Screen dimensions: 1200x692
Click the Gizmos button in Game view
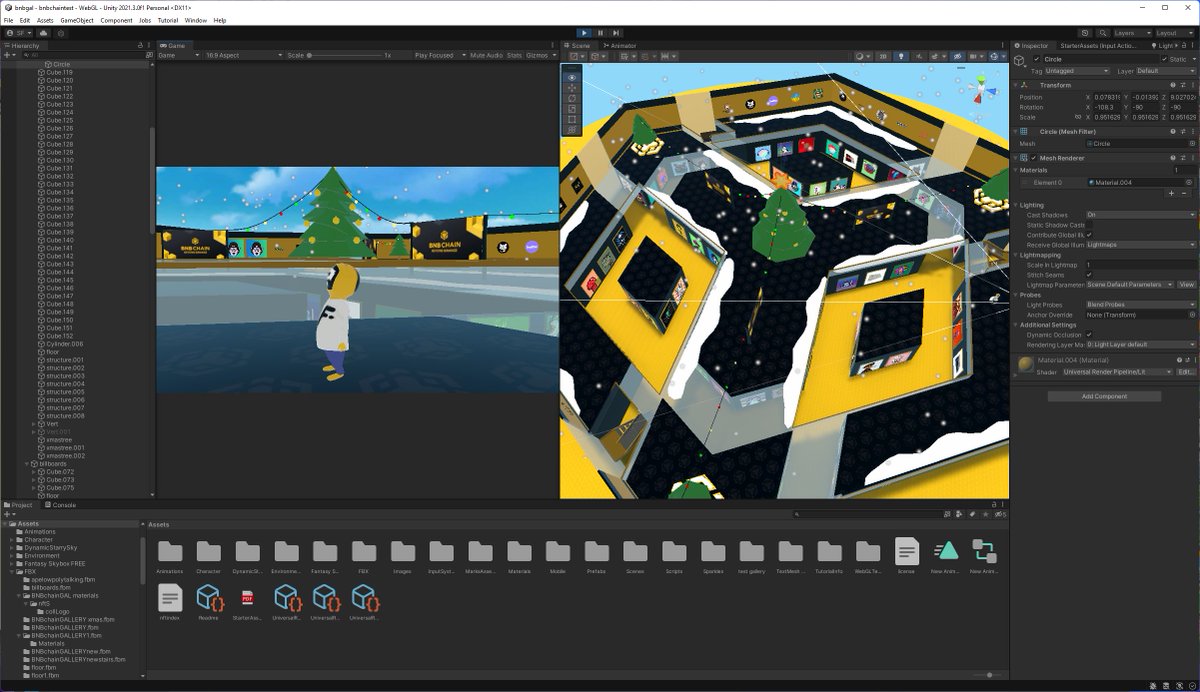[x=538, y=55]
